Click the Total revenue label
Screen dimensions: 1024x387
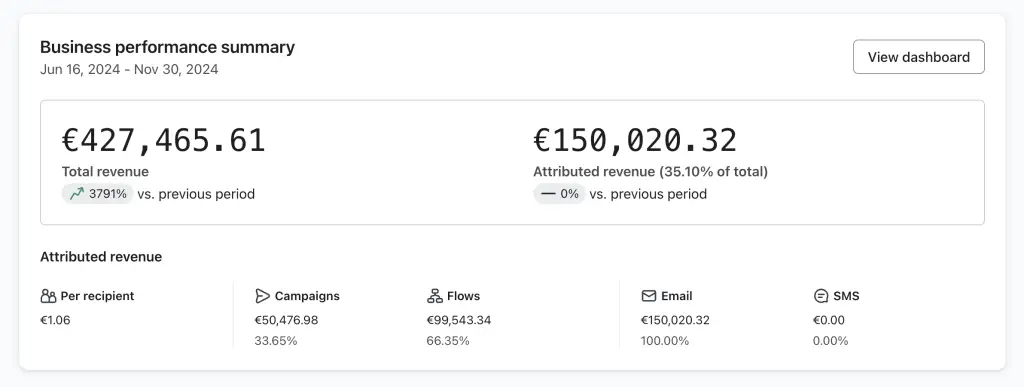[105, 172]
